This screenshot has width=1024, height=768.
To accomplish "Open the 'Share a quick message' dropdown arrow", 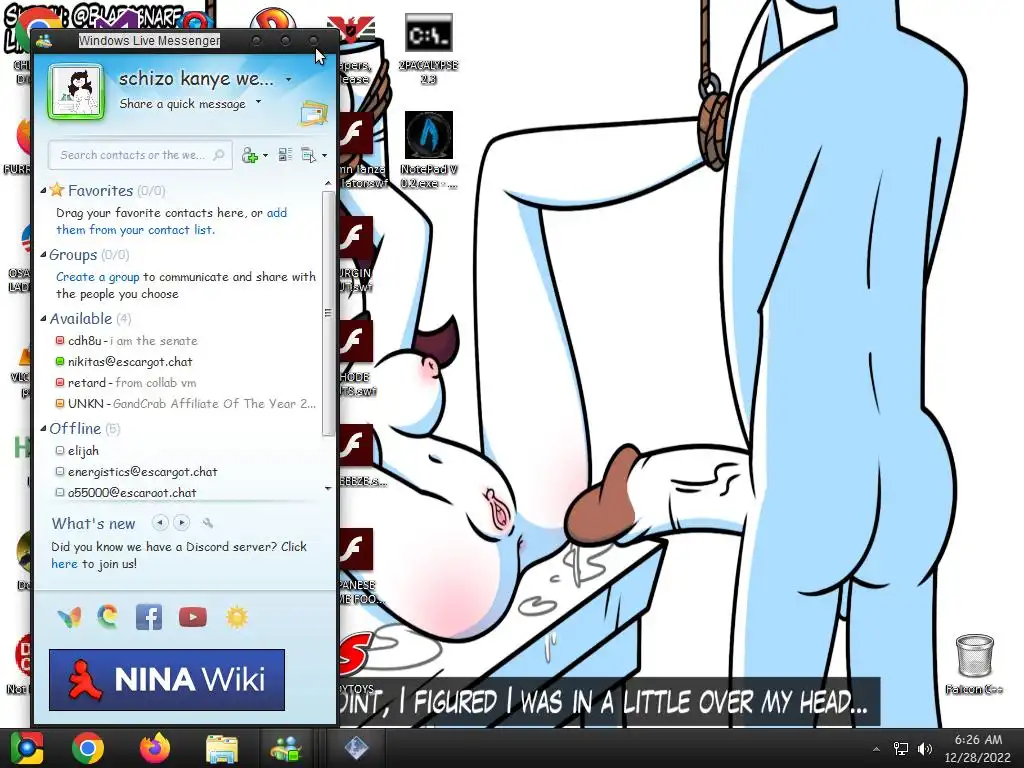I will tap(259, 102).
